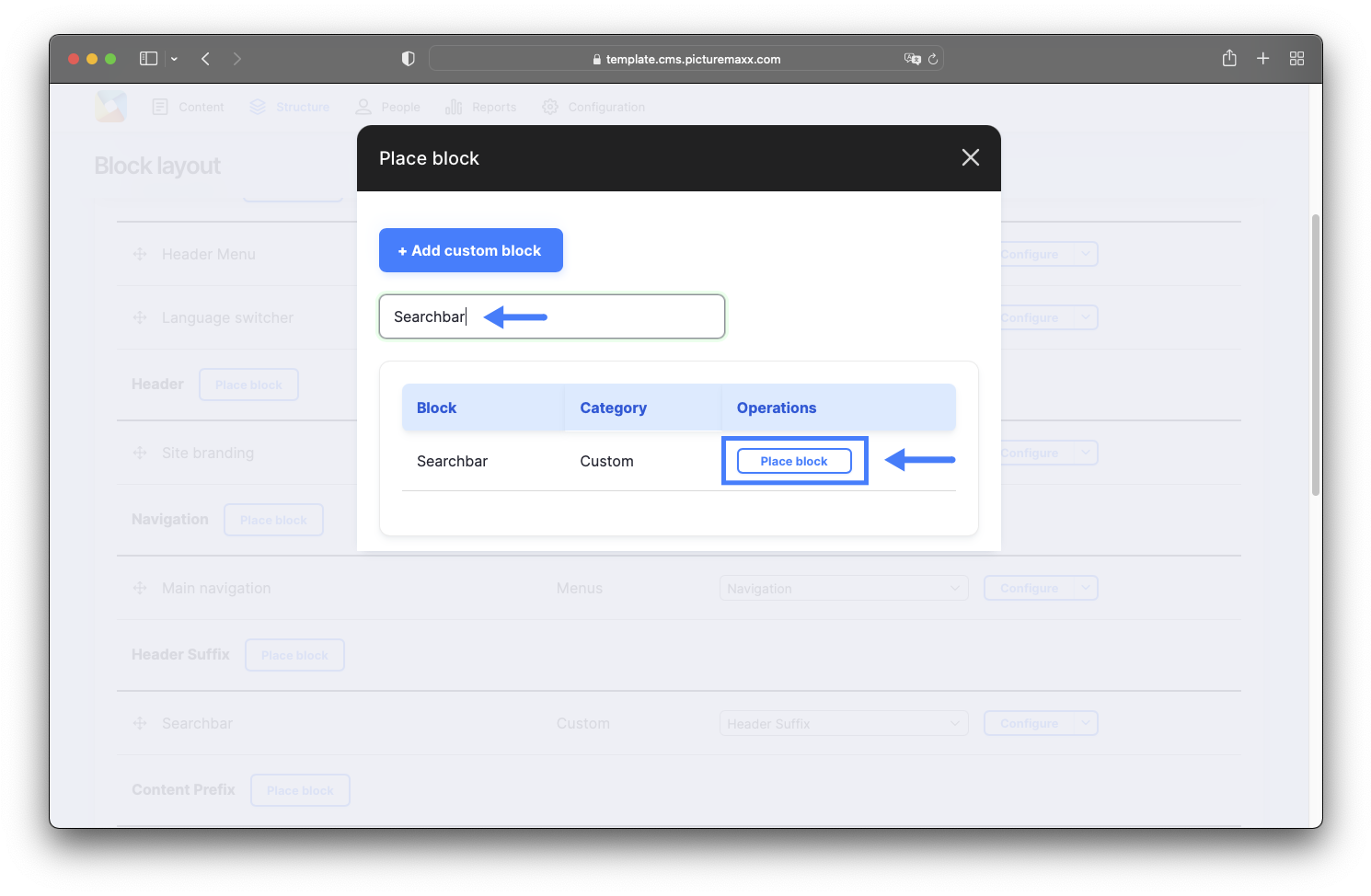Click Place block next to Header
Image resolution: width=1371 pixels, height=896 pixels.
pos(248,385)
